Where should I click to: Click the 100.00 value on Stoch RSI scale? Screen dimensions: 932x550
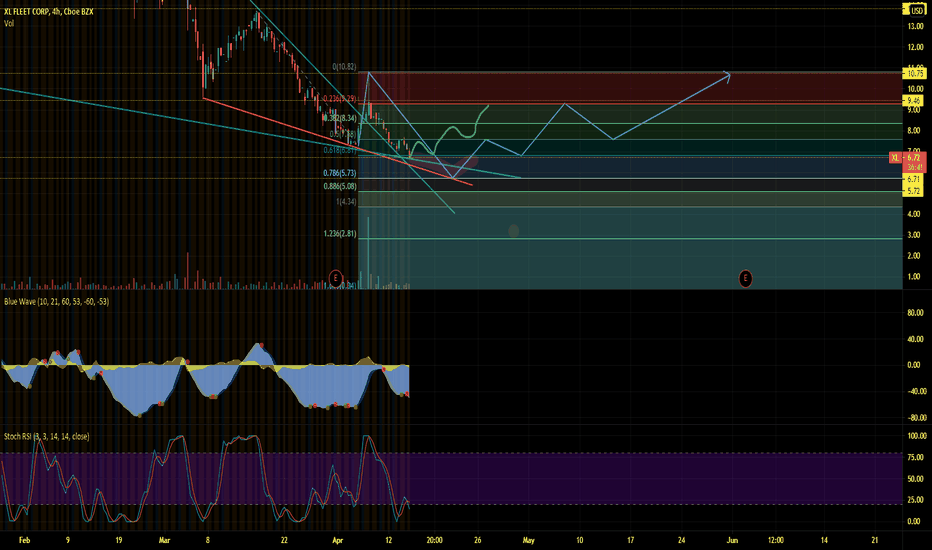coord(917,436)
